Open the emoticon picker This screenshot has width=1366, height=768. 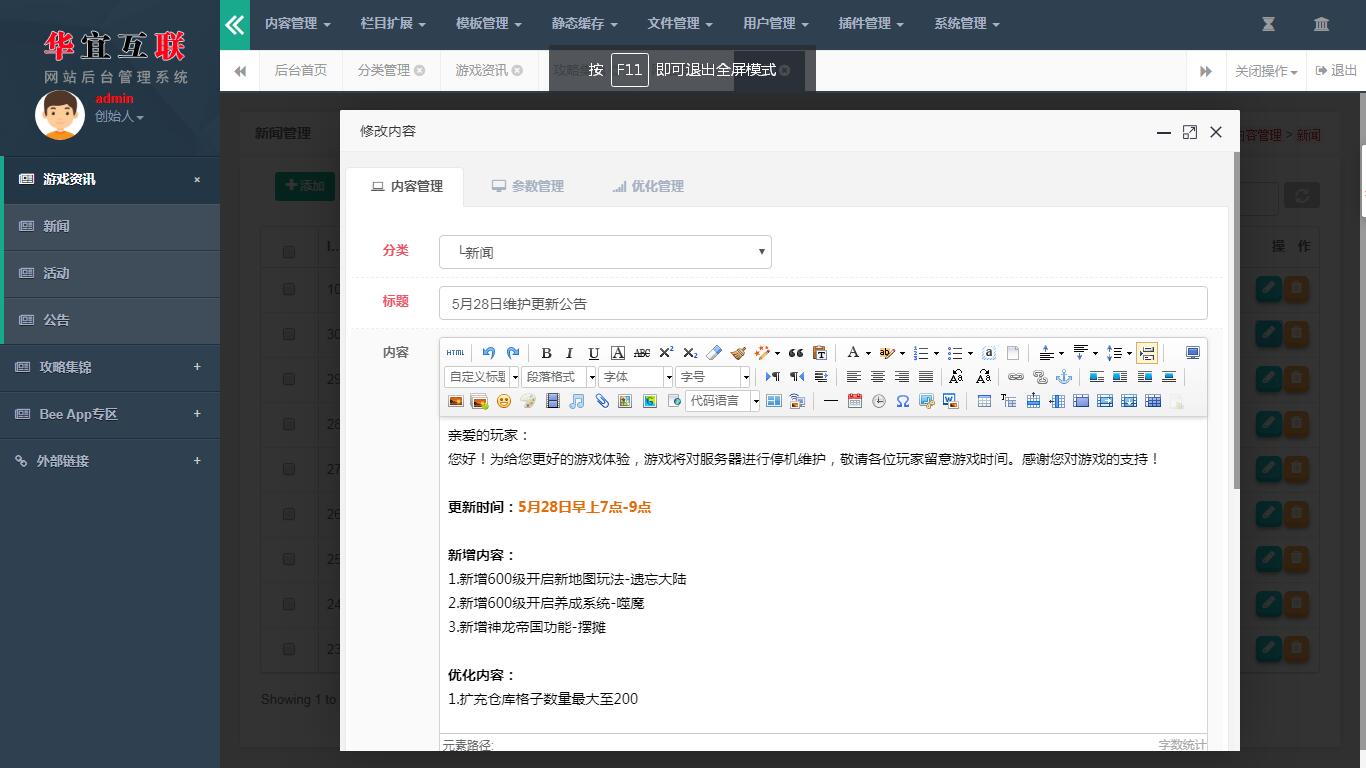click(504, 401)
